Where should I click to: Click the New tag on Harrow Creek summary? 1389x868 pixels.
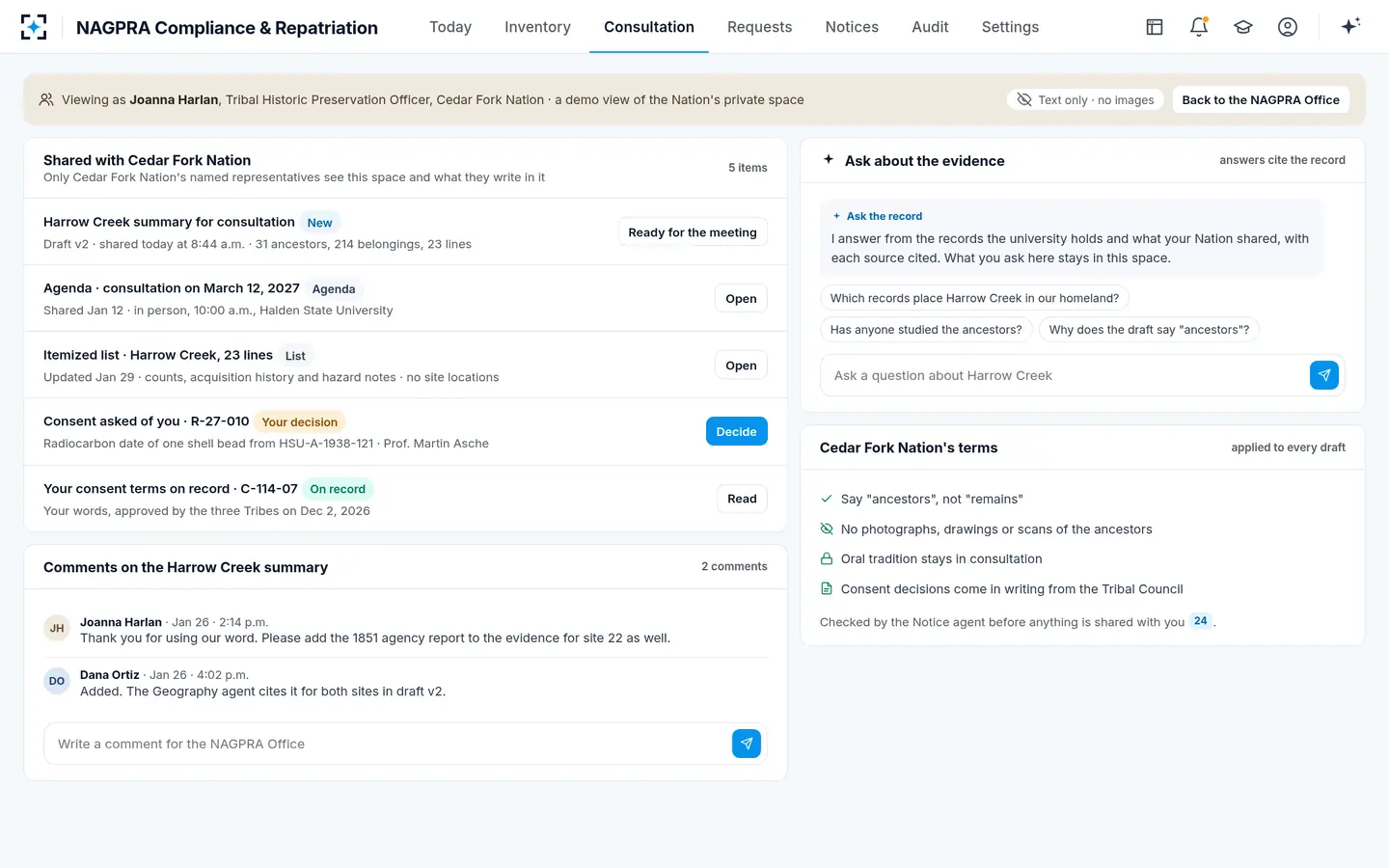[x=319, y=223]
